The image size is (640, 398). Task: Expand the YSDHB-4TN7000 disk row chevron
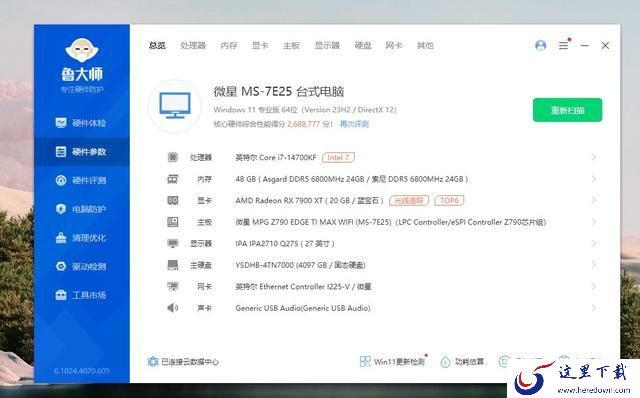(594, 265)
